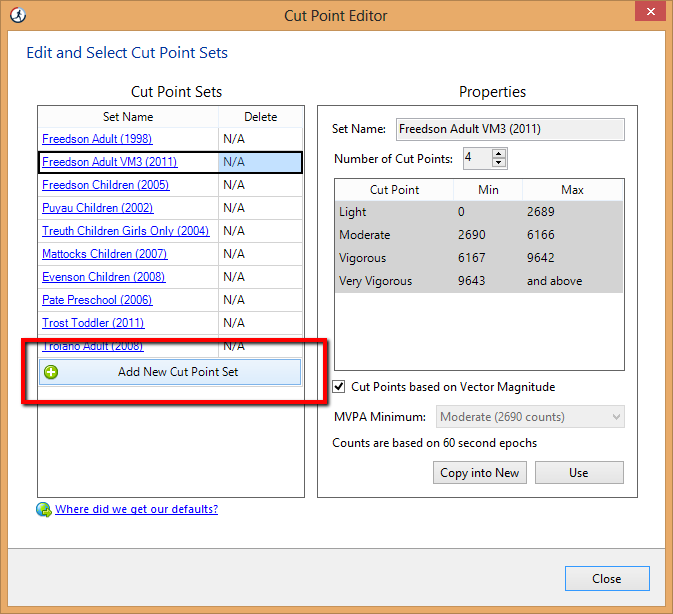The height and width of the screenshot is (614, 673).
Task: Increase Number of Cut Points with up arrow
Action: (x=499, y=153)
